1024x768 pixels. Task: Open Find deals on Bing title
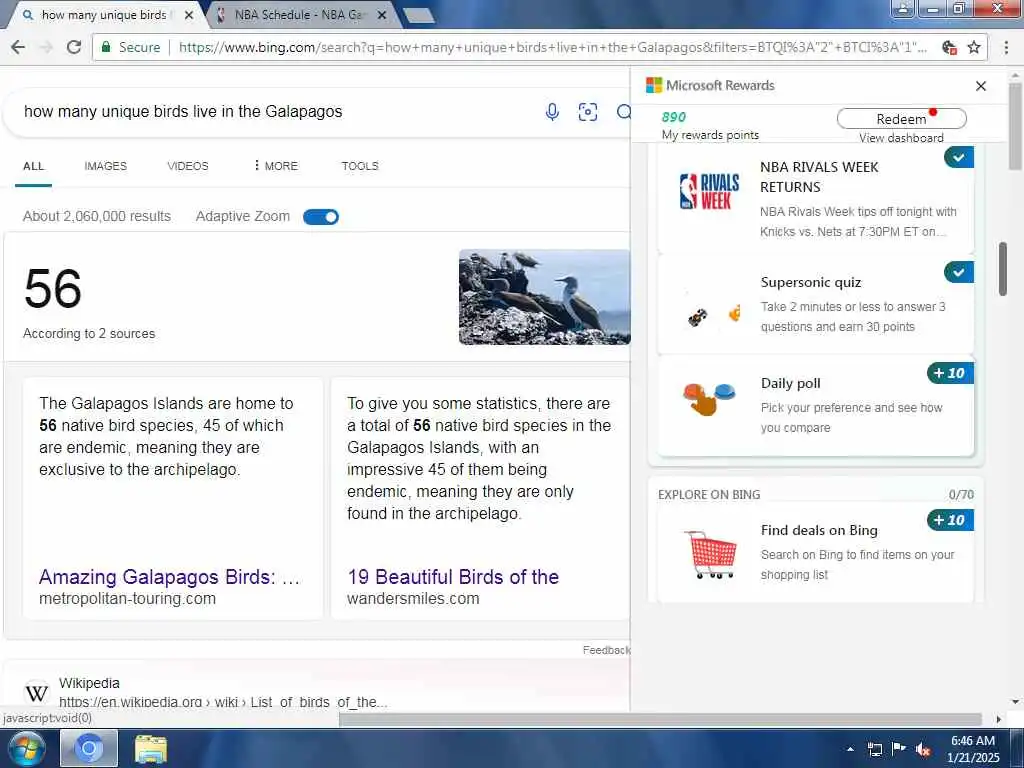tap(819, 530)
